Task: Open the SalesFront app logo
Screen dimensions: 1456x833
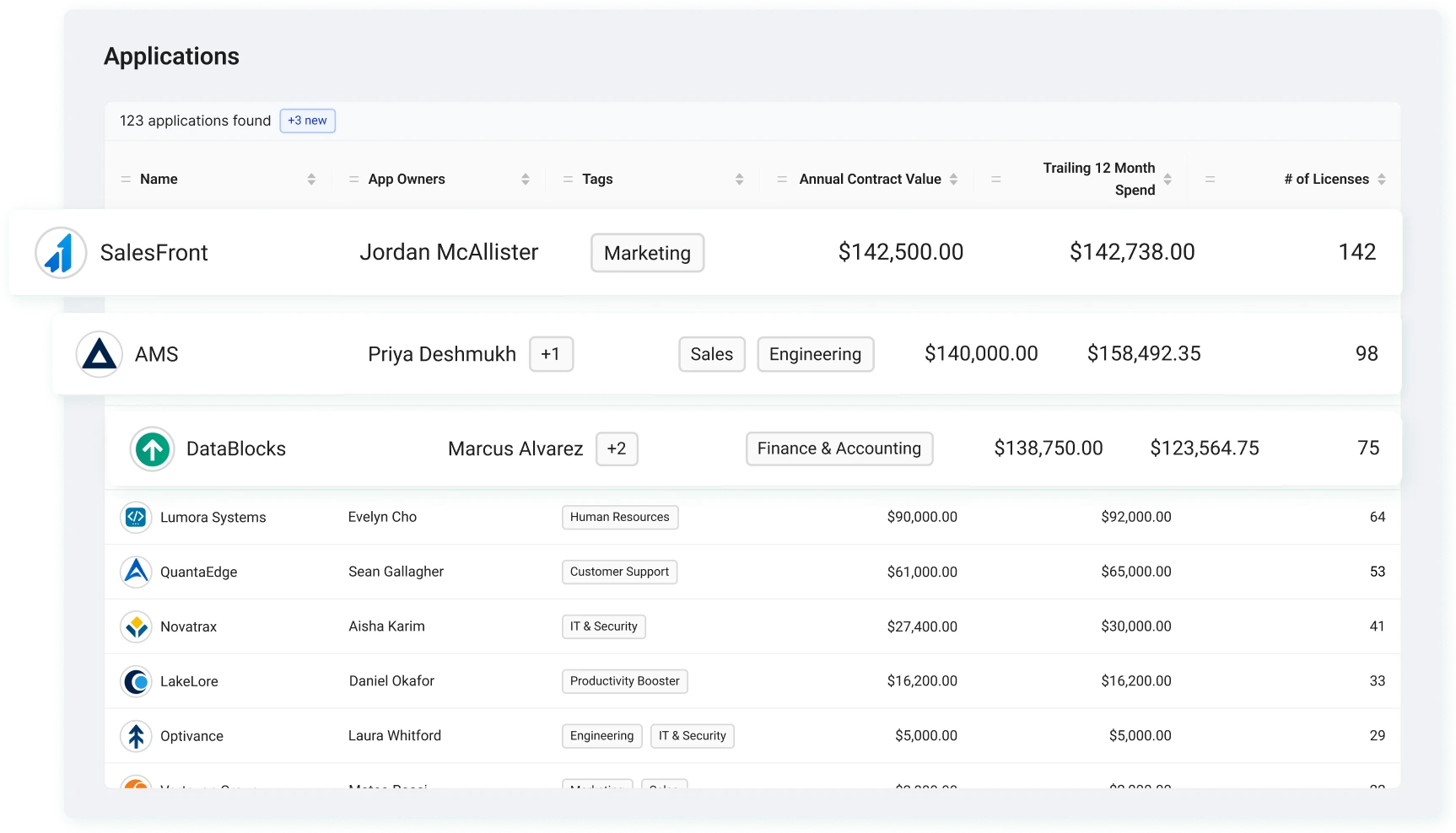Action: click(61, 252)
